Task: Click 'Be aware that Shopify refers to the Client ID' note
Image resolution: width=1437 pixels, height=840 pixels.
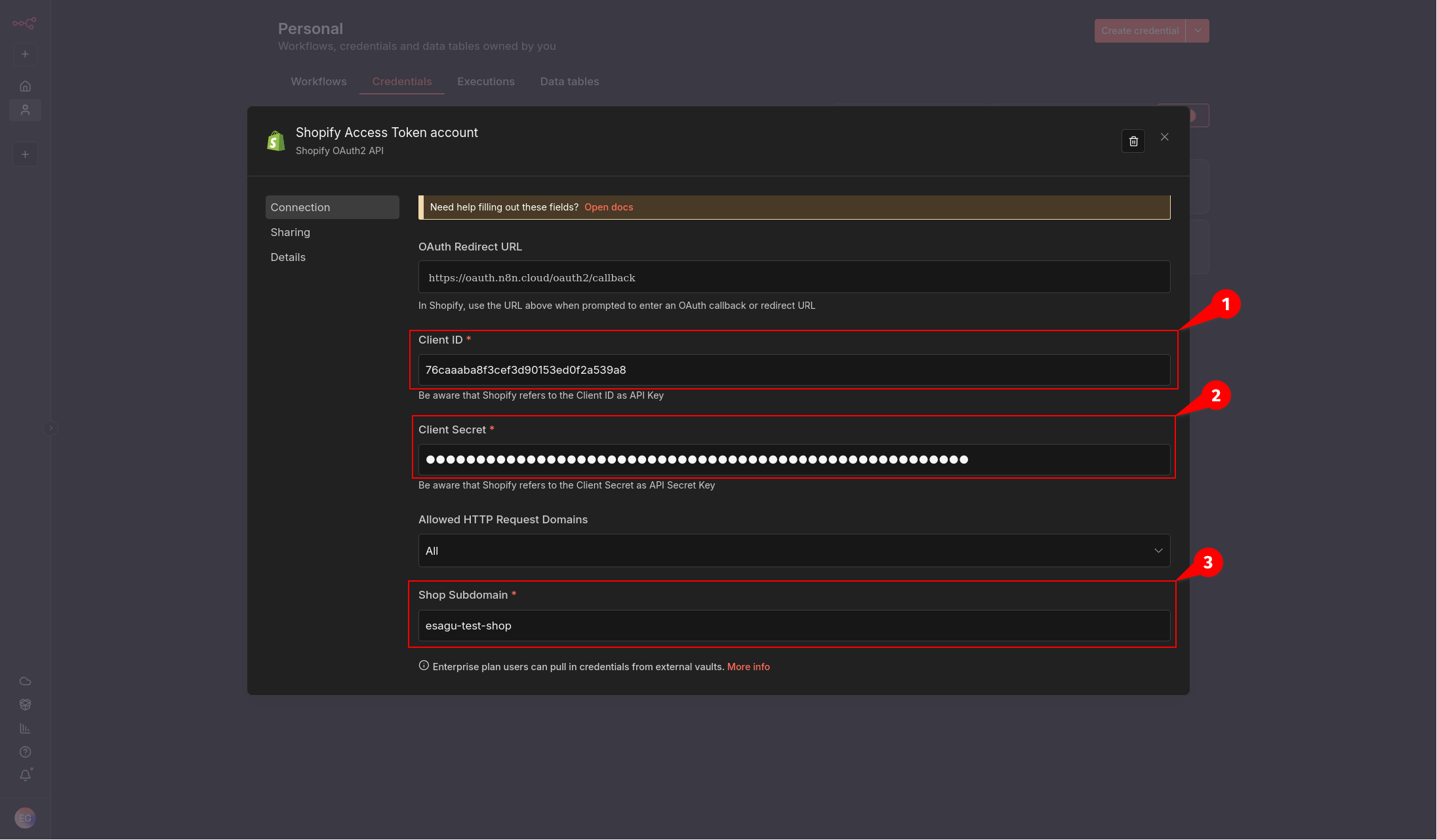Action: coord(541,395)
